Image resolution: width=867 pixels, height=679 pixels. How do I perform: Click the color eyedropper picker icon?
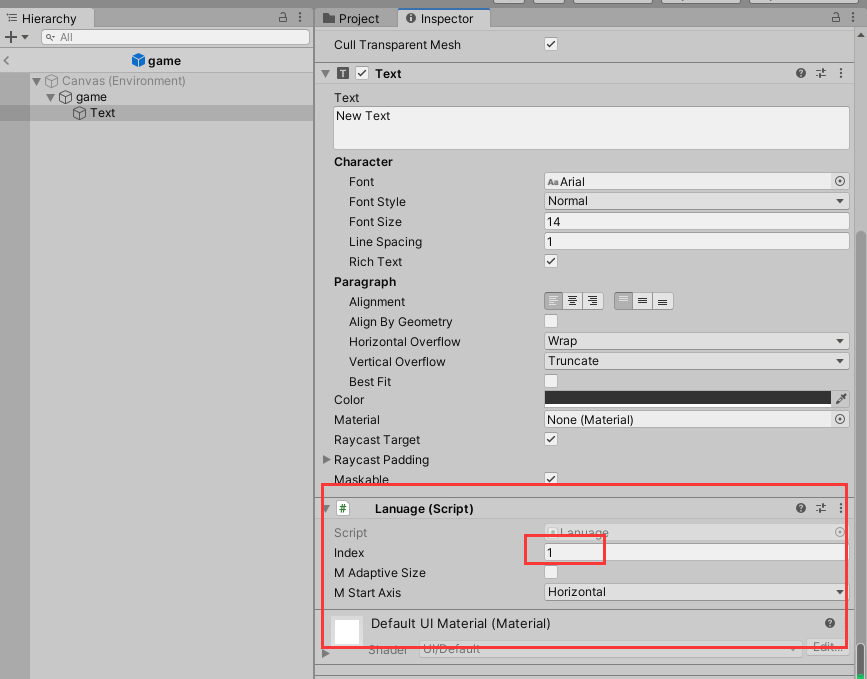coord(841,398)
